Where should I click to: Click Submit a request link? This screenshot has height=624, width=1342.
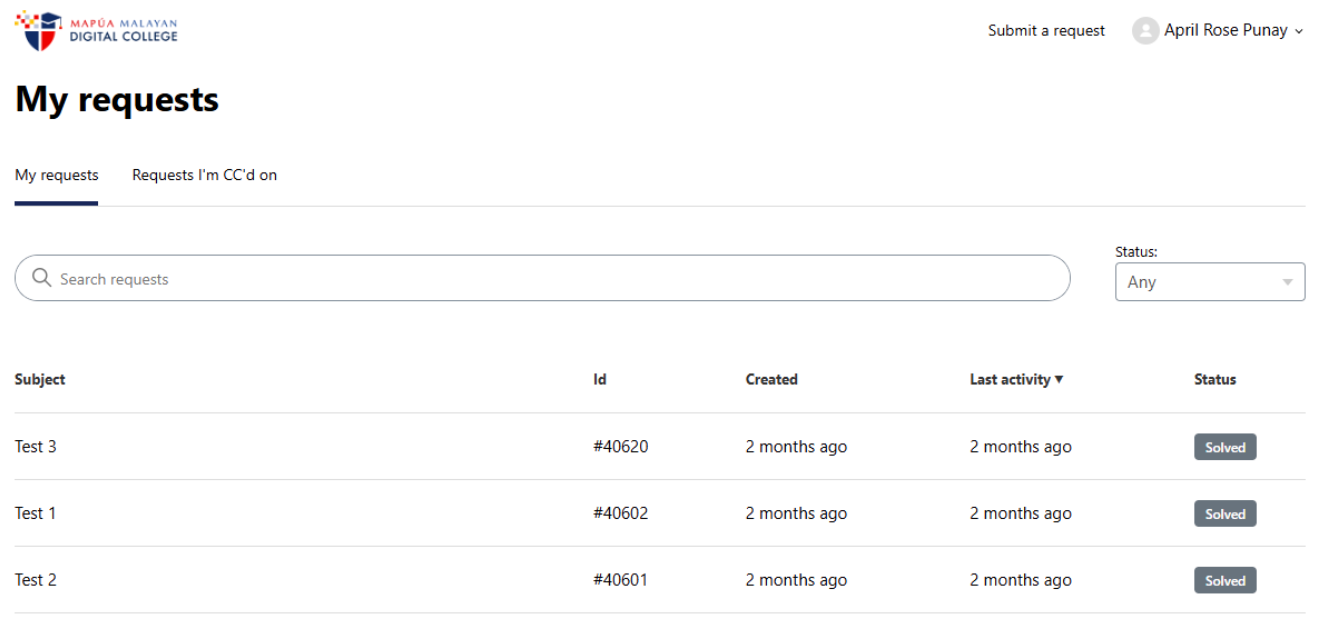pyautogui.click(x=1046, y=31)
